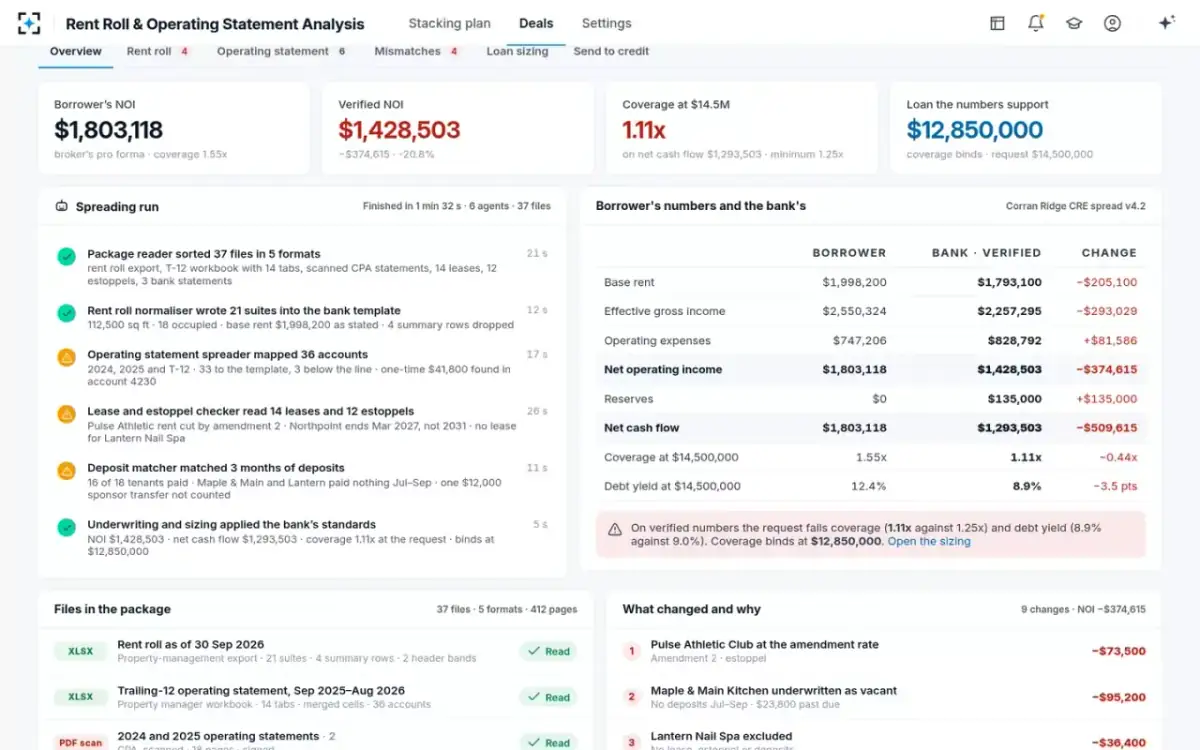Click the Coverage at $14.5M card
Image resolution: width=1200 pixels, height=750 pixels.
click(742, 129)
